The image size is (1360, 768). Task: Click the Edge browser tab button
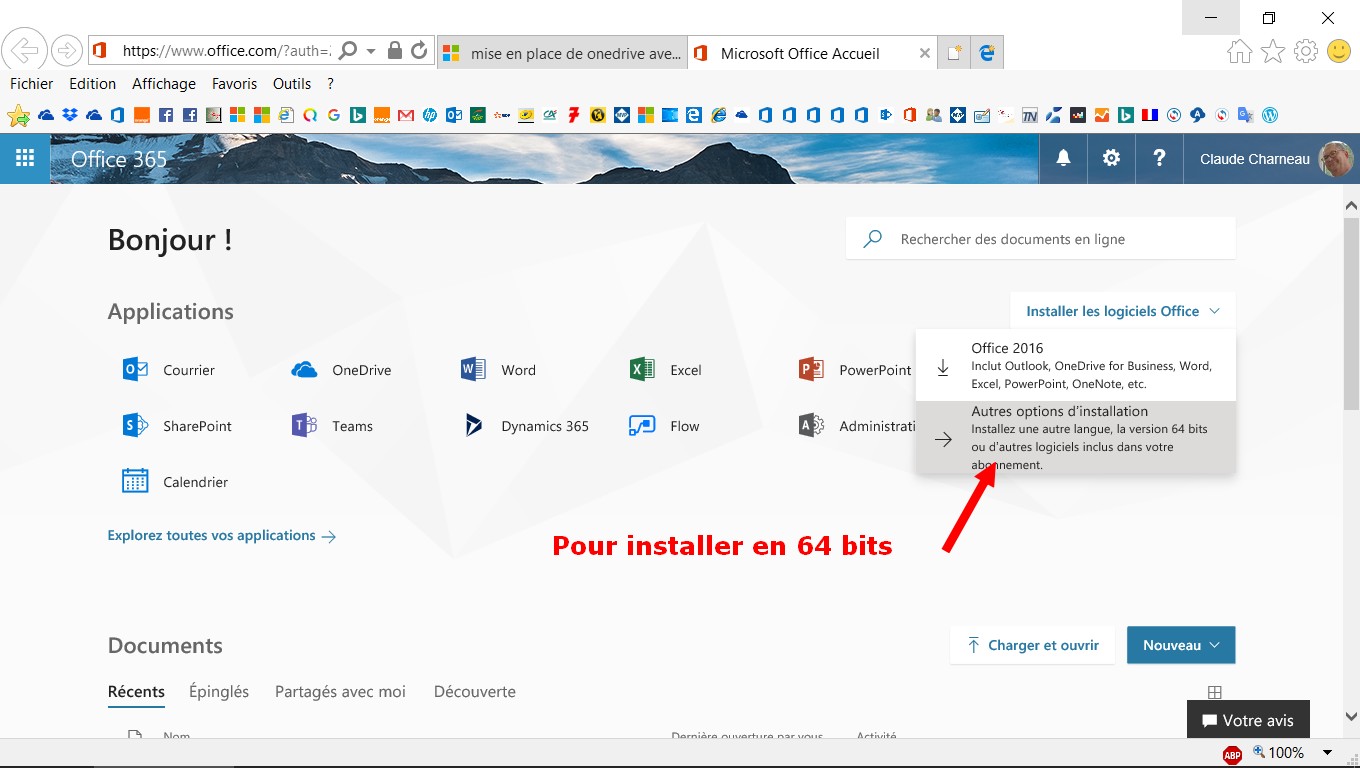point(987,53)
